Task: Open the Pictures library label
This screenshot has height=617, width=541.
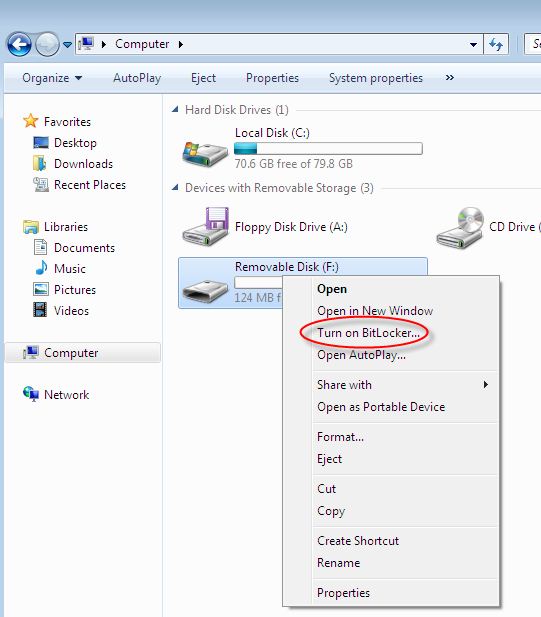Action: pyautogui.click(x=75, y=290)
